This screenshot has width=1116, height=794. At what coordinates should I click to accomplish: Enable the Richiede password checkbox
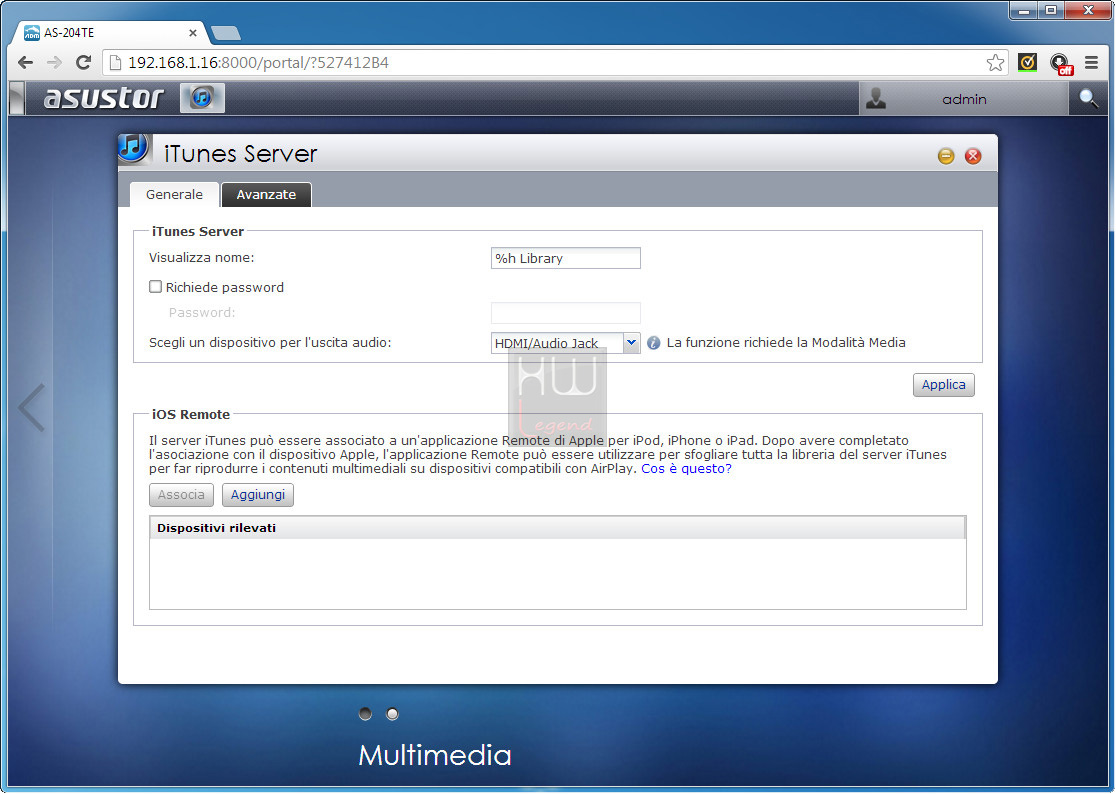(x=155, y=287)
